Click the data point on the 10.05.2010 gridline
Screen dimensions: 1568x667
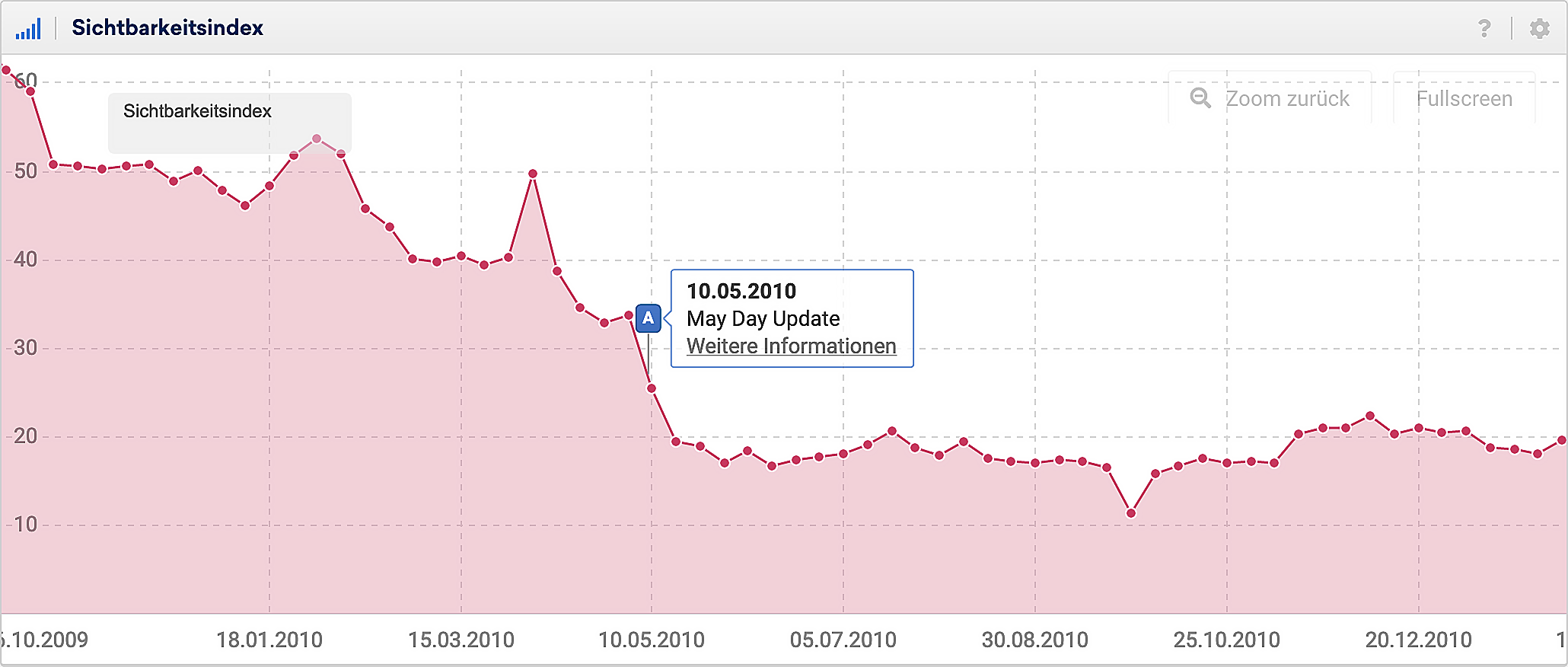[652, 388]
